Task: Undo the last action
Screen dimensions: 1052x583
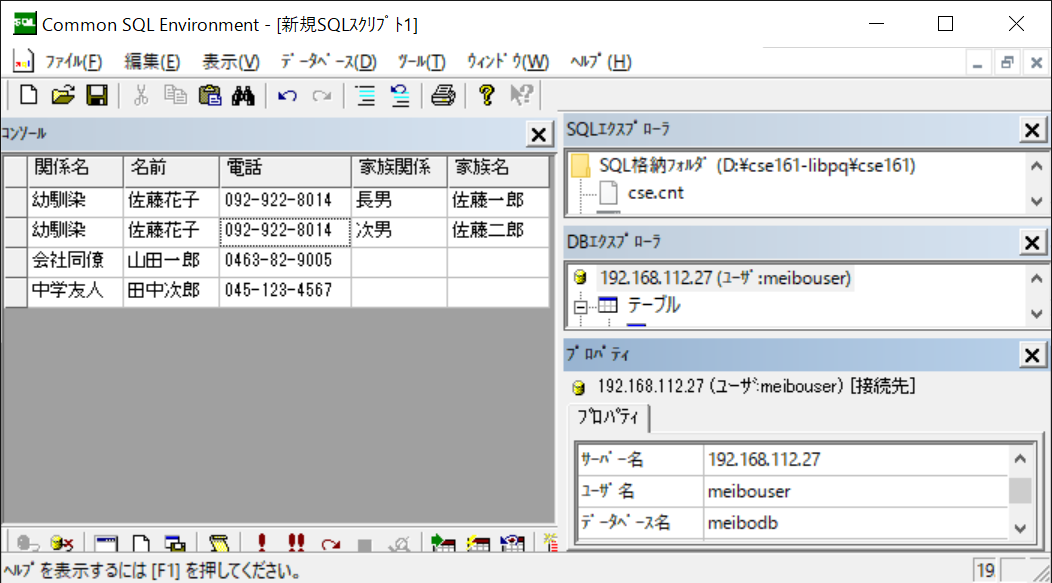Action: [x=287, y=95]
